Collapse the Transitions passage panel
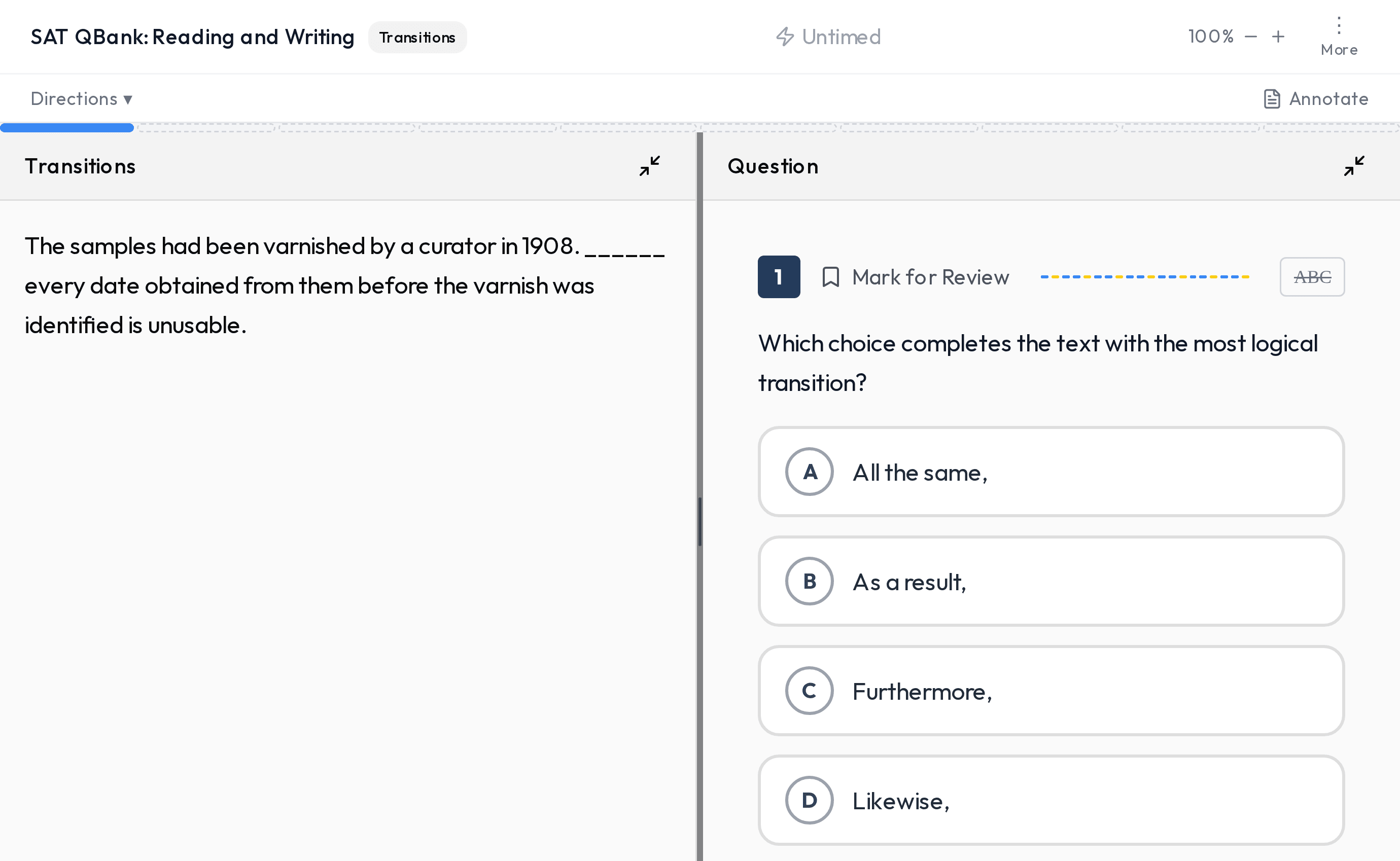Image resolution: width=1400 pixels, height=861 pixels. pos(649,166)
